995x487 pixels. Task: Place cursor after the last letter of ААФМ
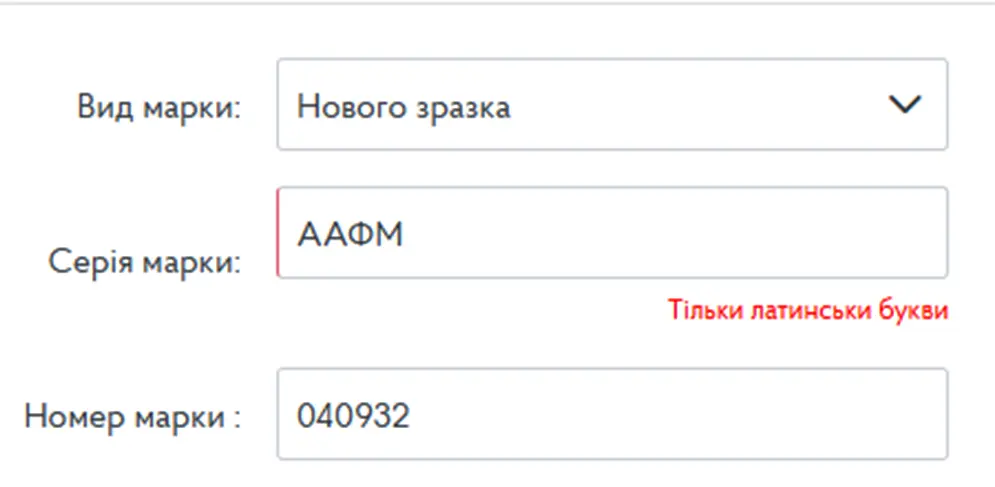pos(403,234)
